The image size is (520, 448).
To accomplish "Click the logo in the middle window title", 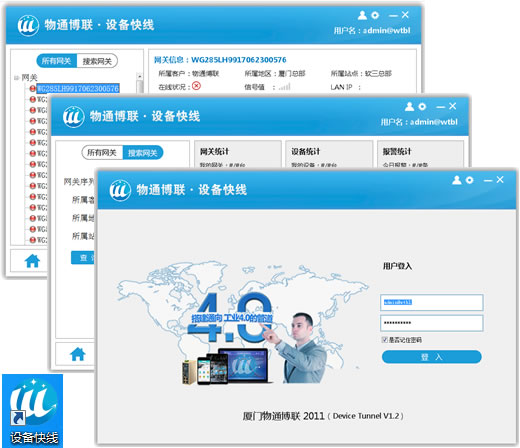I will tap(73, 117).
